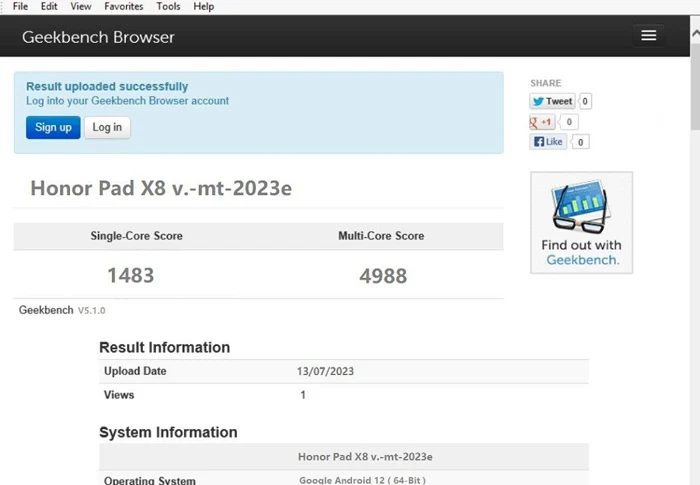
Task: Click the Google +1 count bubble
Action: click(569, 122)
